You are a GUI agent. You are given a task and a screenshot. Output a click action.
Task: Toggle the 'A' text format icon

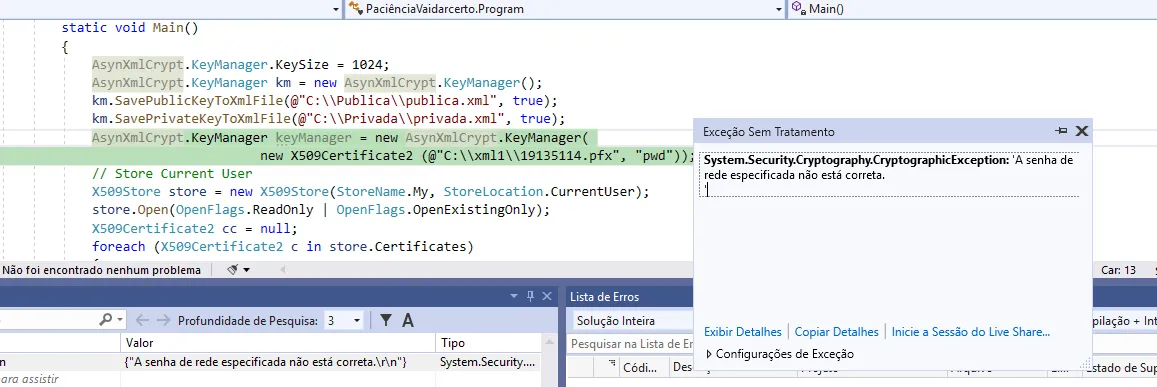[x=407, y=321]
